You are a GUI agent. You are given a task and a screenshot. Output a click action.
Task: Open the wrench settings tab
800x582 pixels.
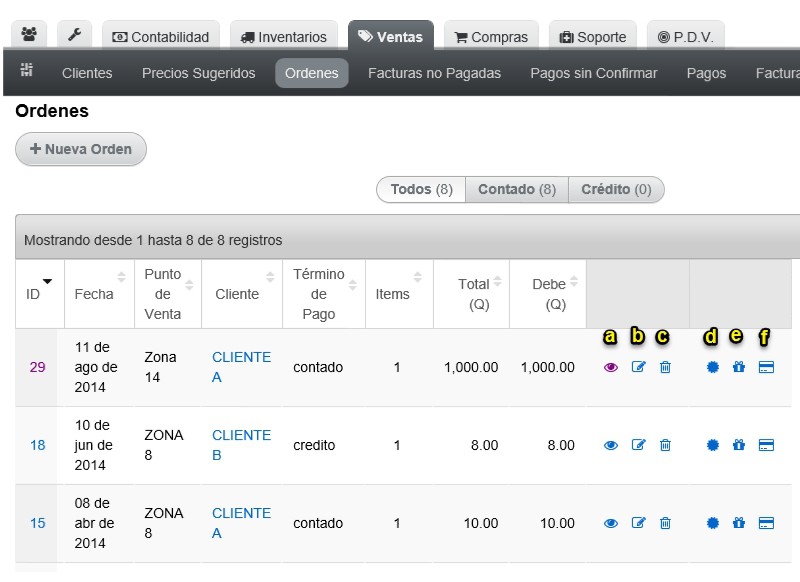(74, 35)
